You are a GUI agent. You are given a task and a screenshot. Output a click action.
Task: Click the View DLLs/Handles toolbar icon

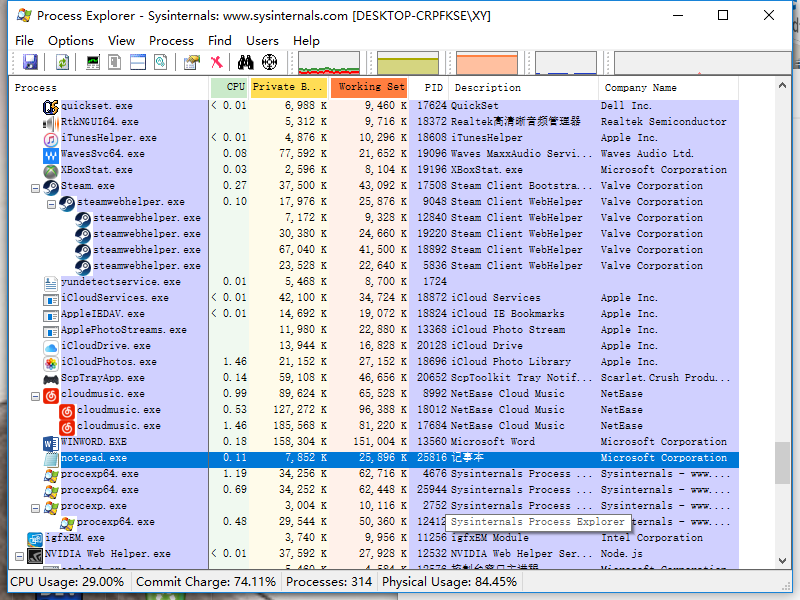tap(161, 62)
